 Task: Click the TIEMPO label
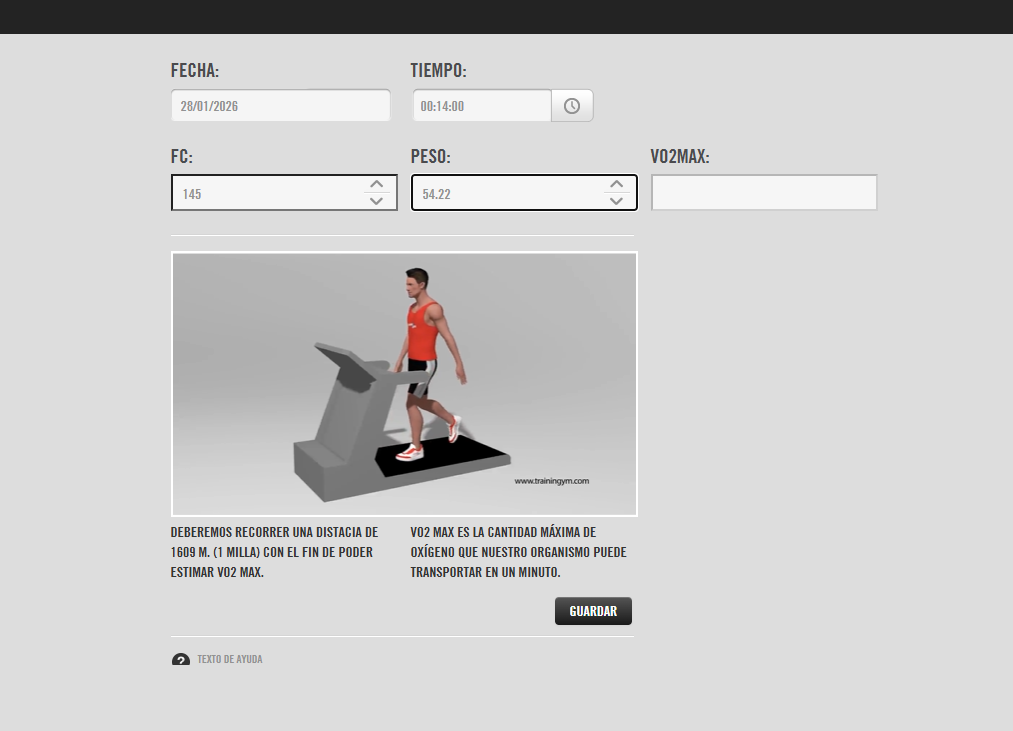pos(438,71)
